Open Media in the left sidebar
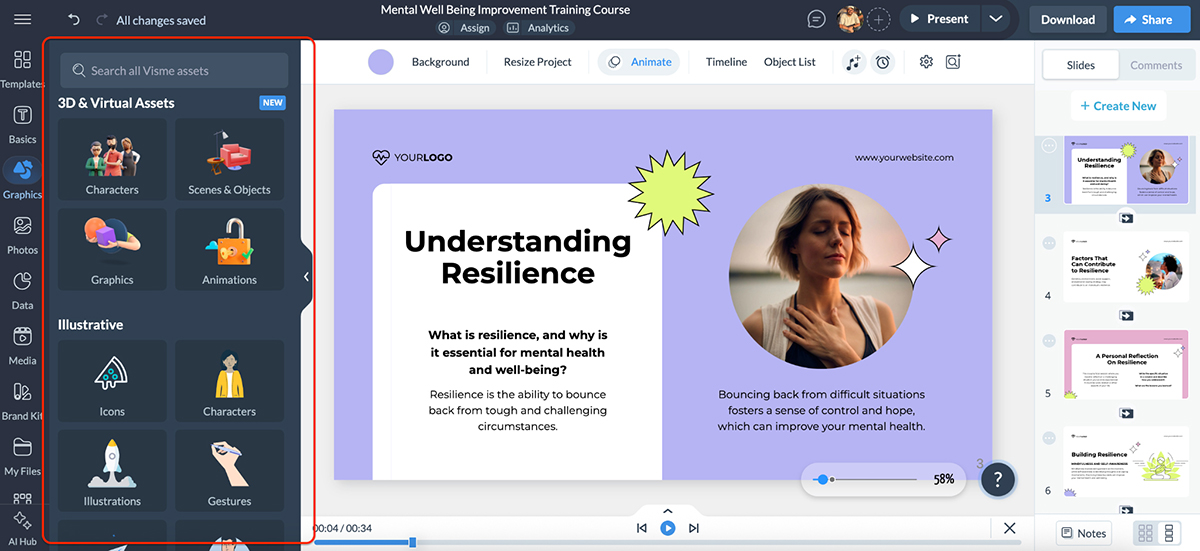 22,345
